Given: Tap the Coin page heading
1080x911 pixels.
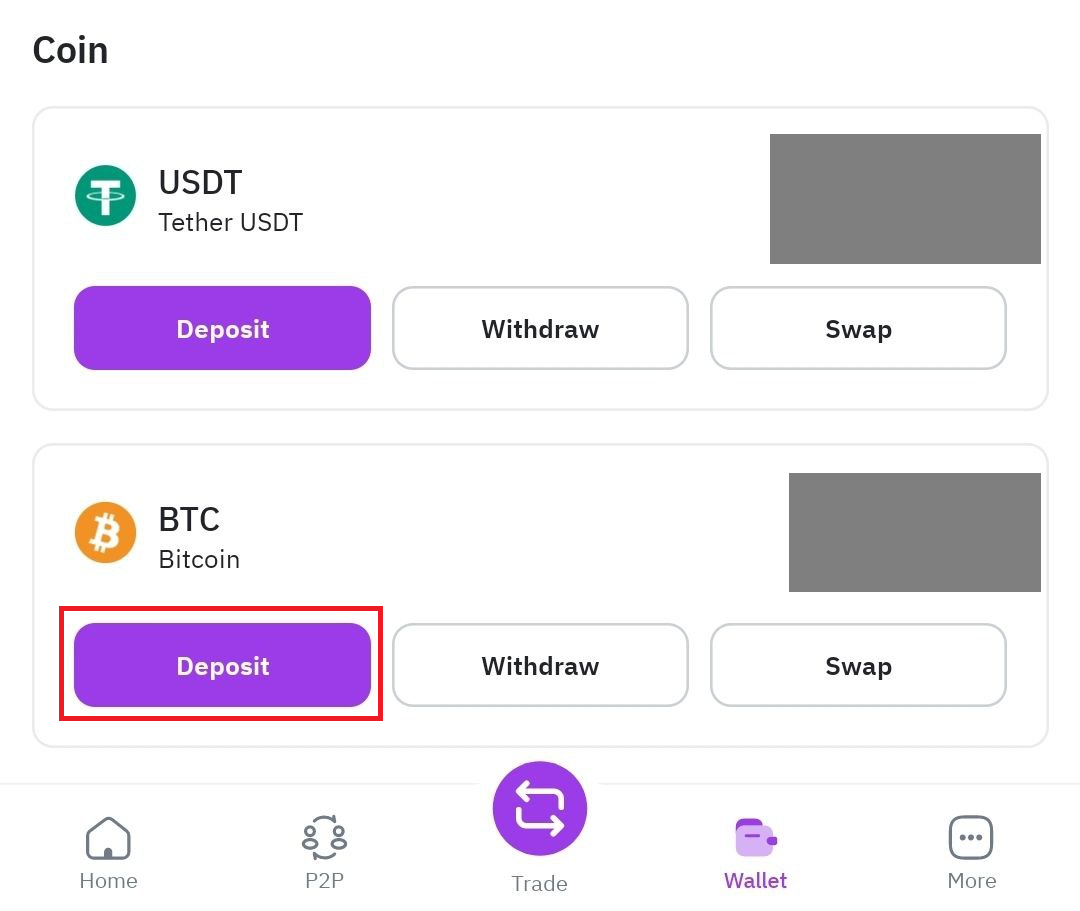Looking at the screenshot, I should (70, 49).
